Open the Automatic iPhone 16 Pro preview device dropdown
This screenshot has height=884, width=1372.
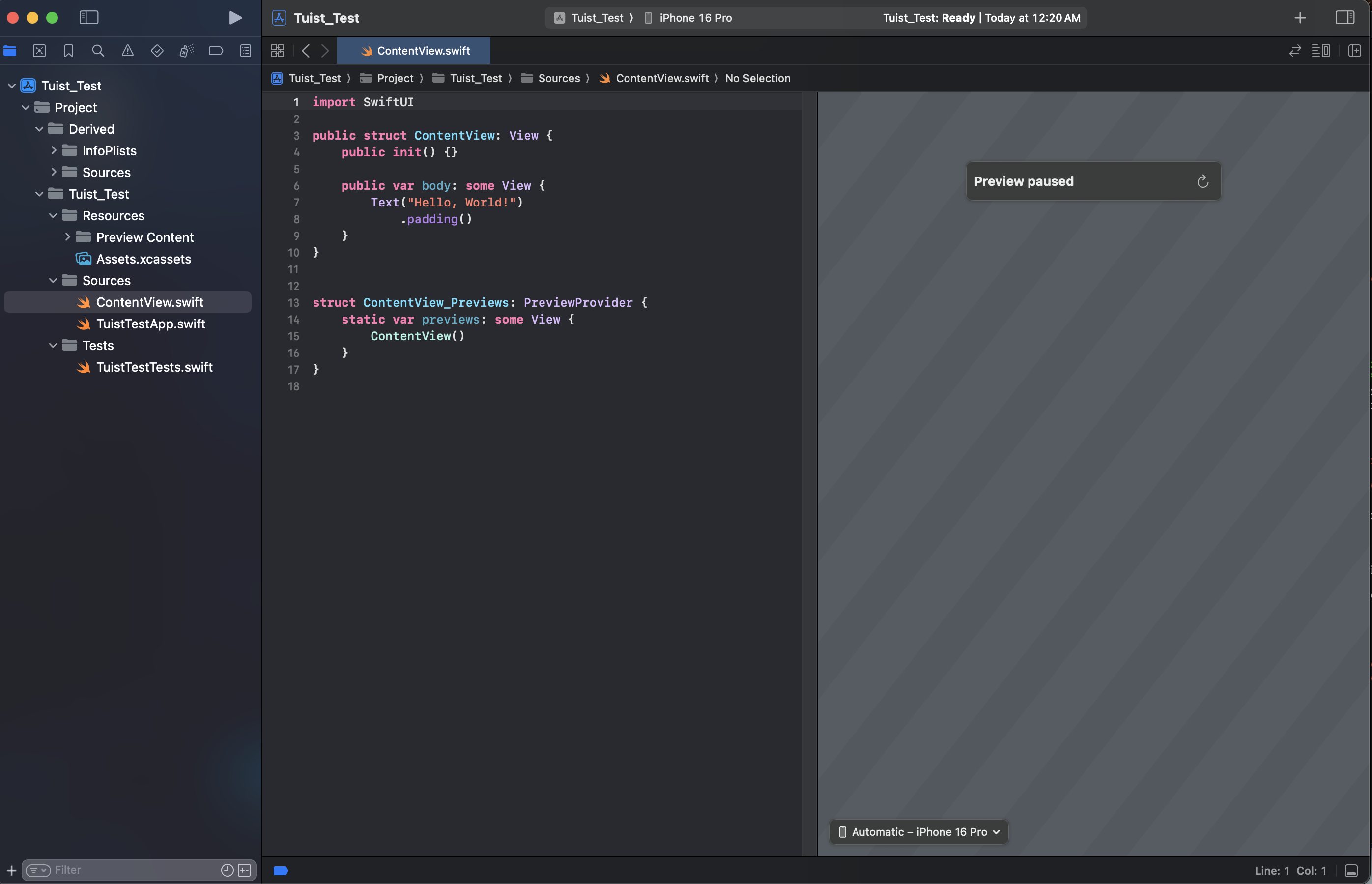click(x=919, y=832)
